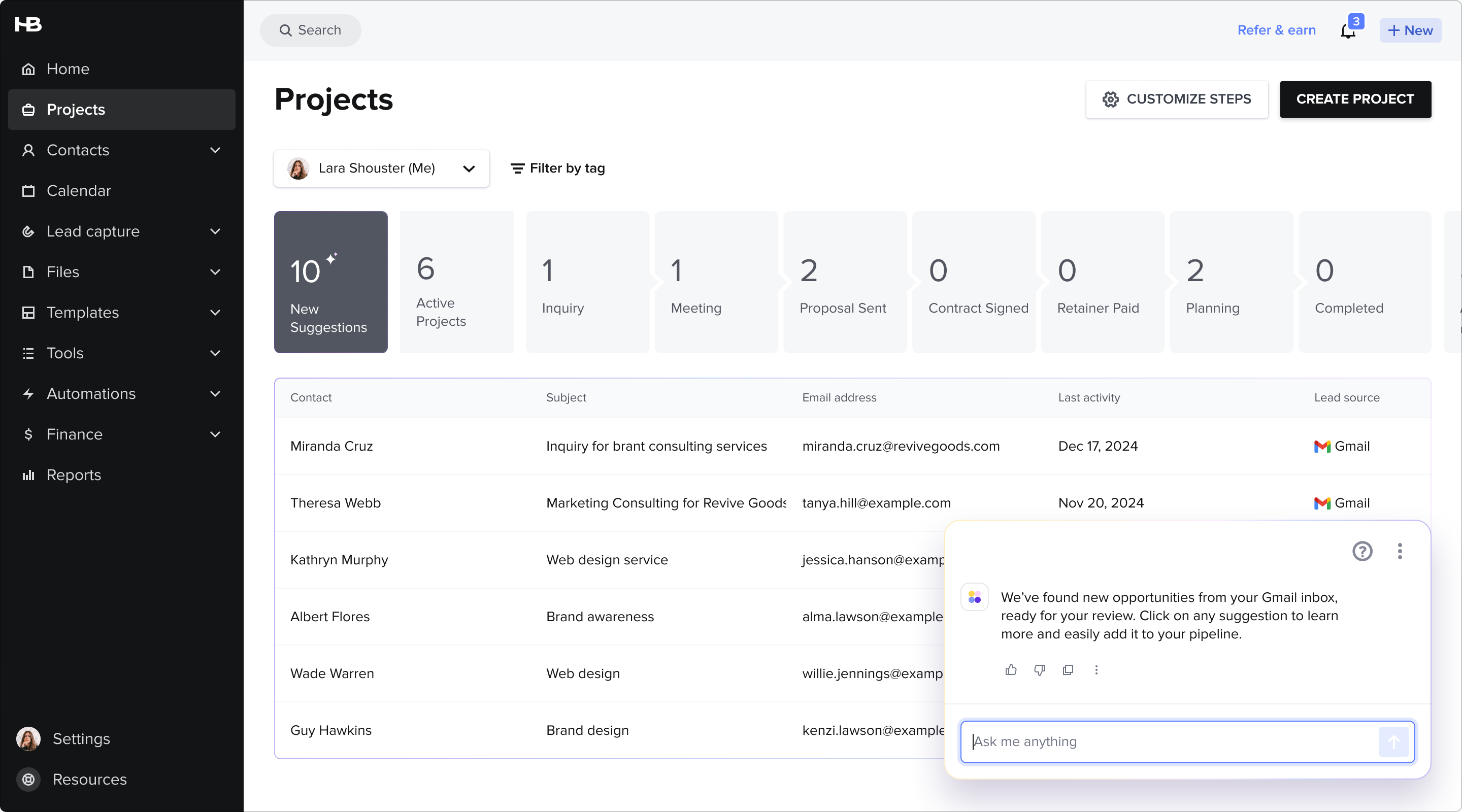Click the send arrow in chat box
The width and height of the screenshot is (1462, 812).
[x=1393, y=741]
